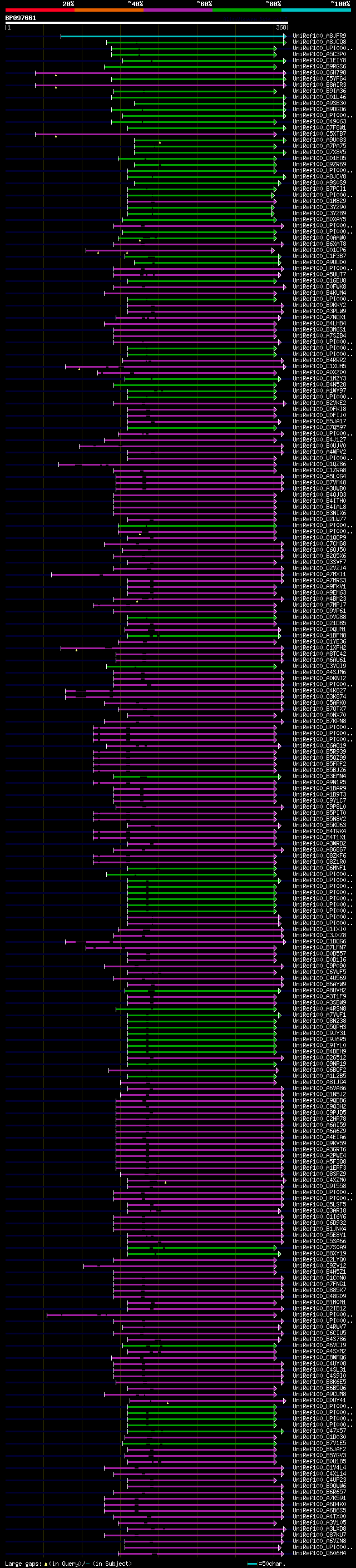This screenshot has width=356, height=1568.
Task: Select label UniRef100_B9DGD6
Action: click(x=319, y=110)
